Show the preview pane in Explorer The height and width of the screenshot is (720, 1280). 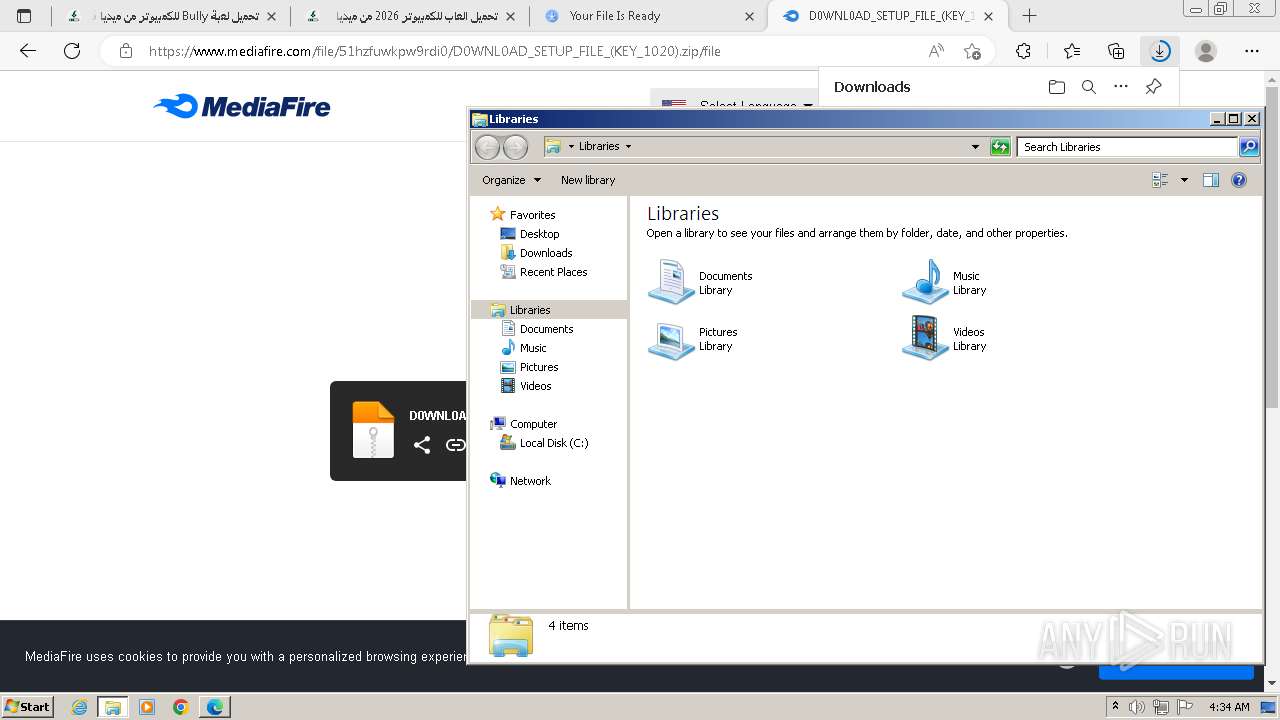(1211, 180)
